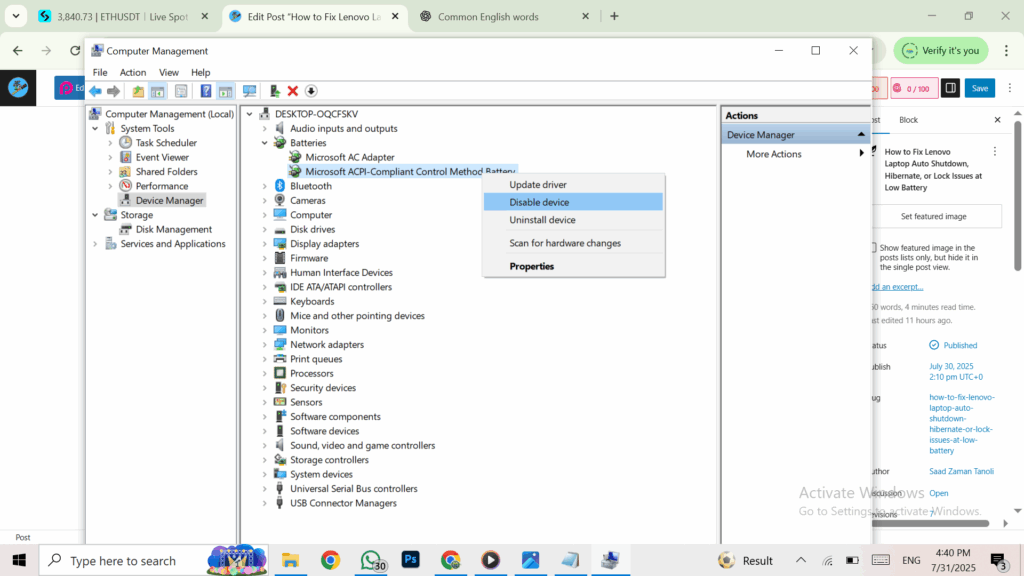This screenshot has width=1024, height=576.
Task: Click the Disable device down-arrow toolbar icon
Action: coord(311,91)
